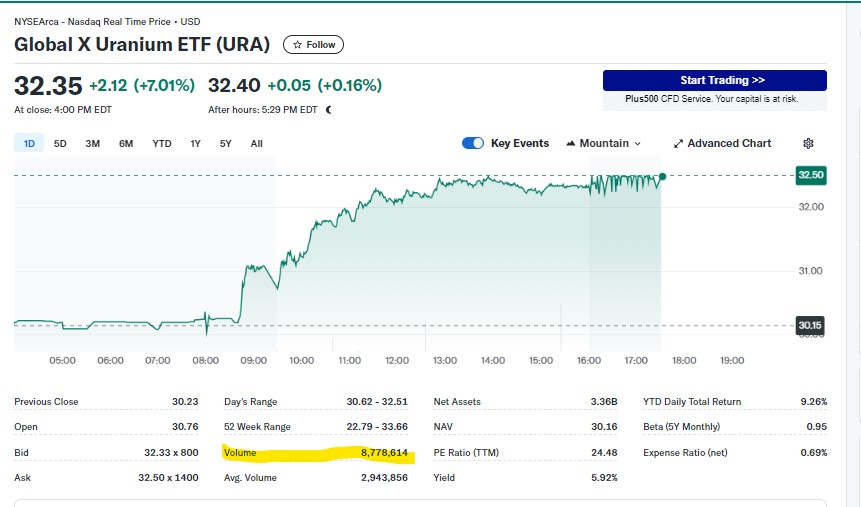Toggle the Key Events switch
The width and height of the screenshot is (861, 507).
coord(473,143)
